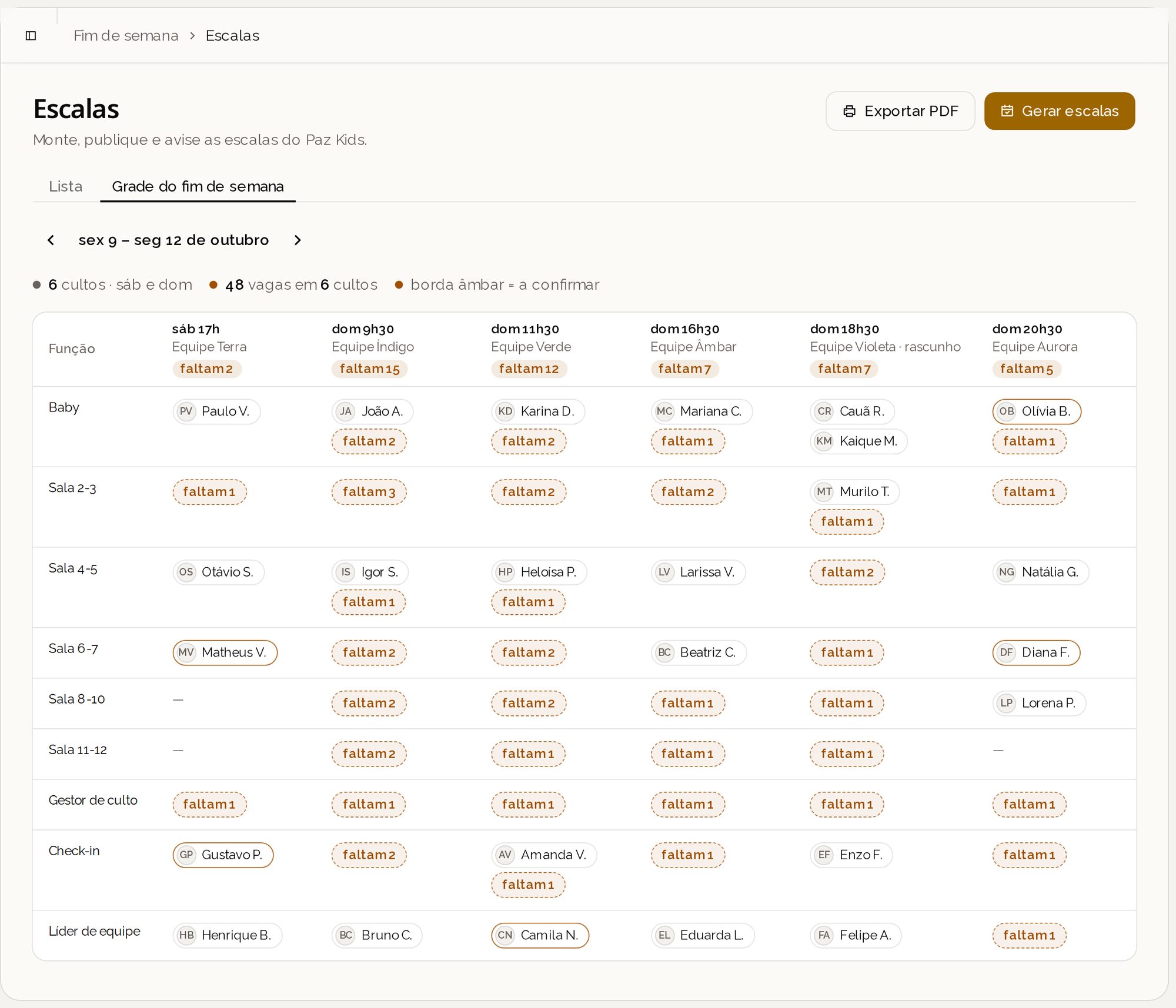
Task: Fill Gestor de culto slot for sáb 17h
Action: pyautogui.click(x=209, y=804)
